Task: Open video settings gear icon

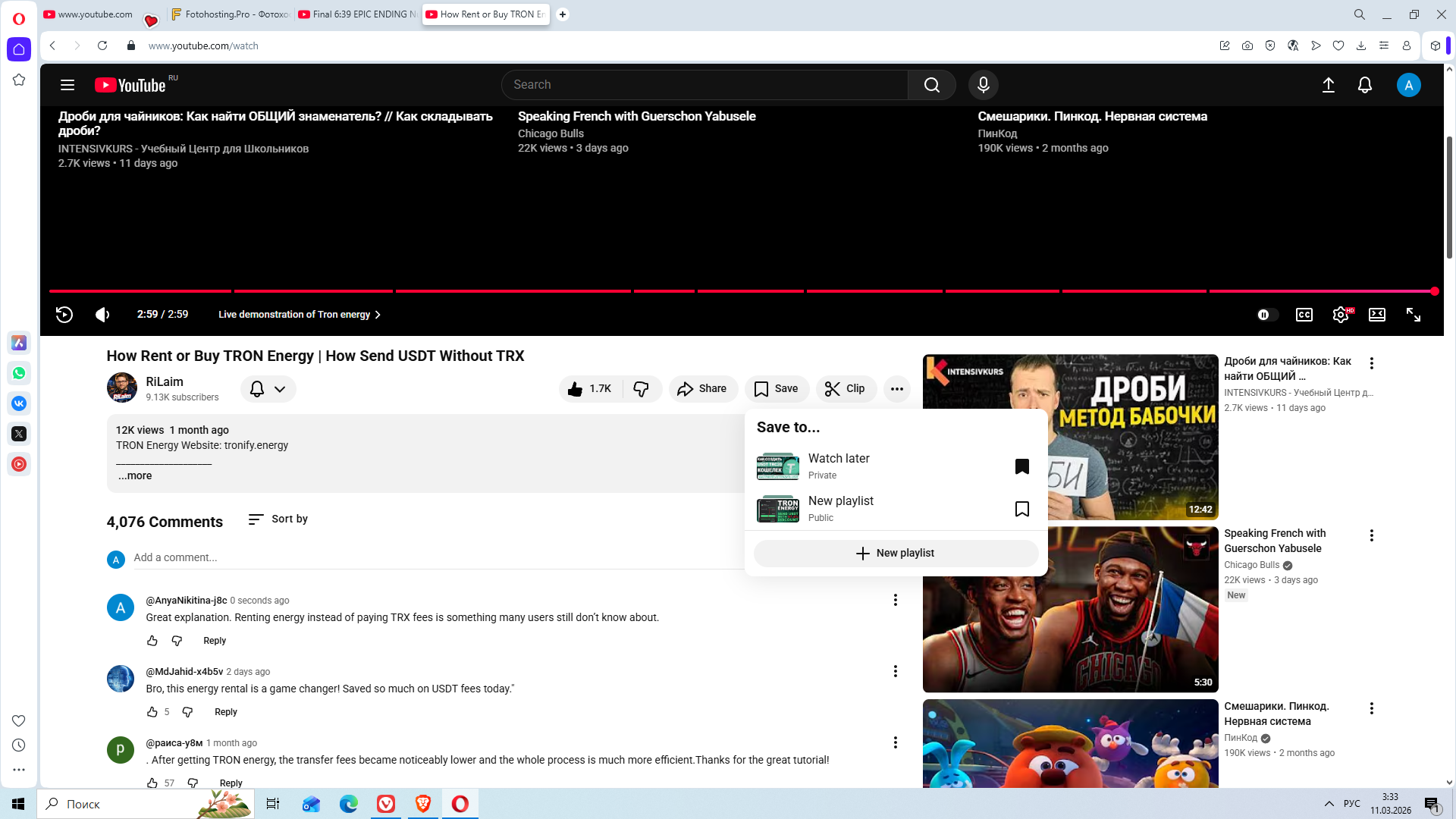Action: pos(1340,315)
